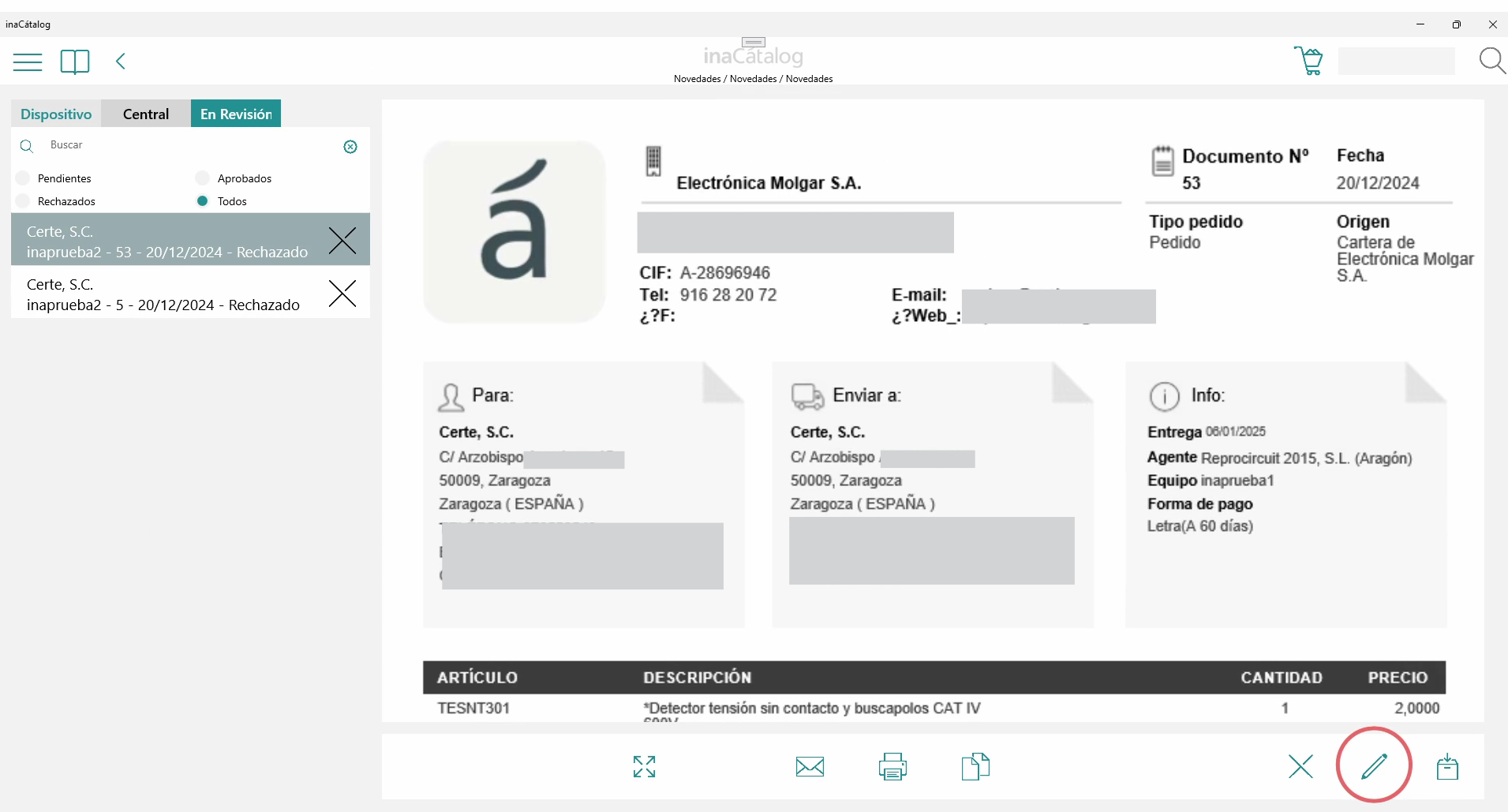Image resolution: width=1508 pixels, height=812 pixels.
Task: Click the Para person icon
Action: coord(451,397)
